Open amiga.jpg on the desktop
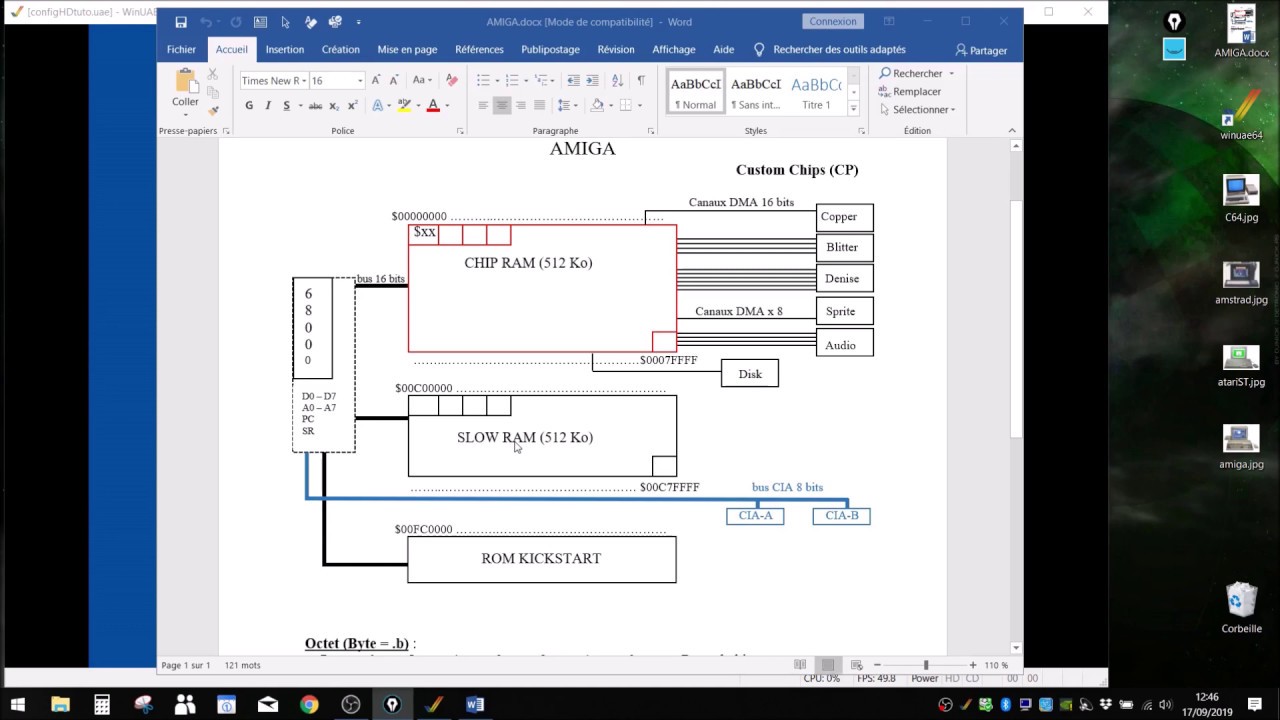1280x720 pixels. coord(1241,446)
